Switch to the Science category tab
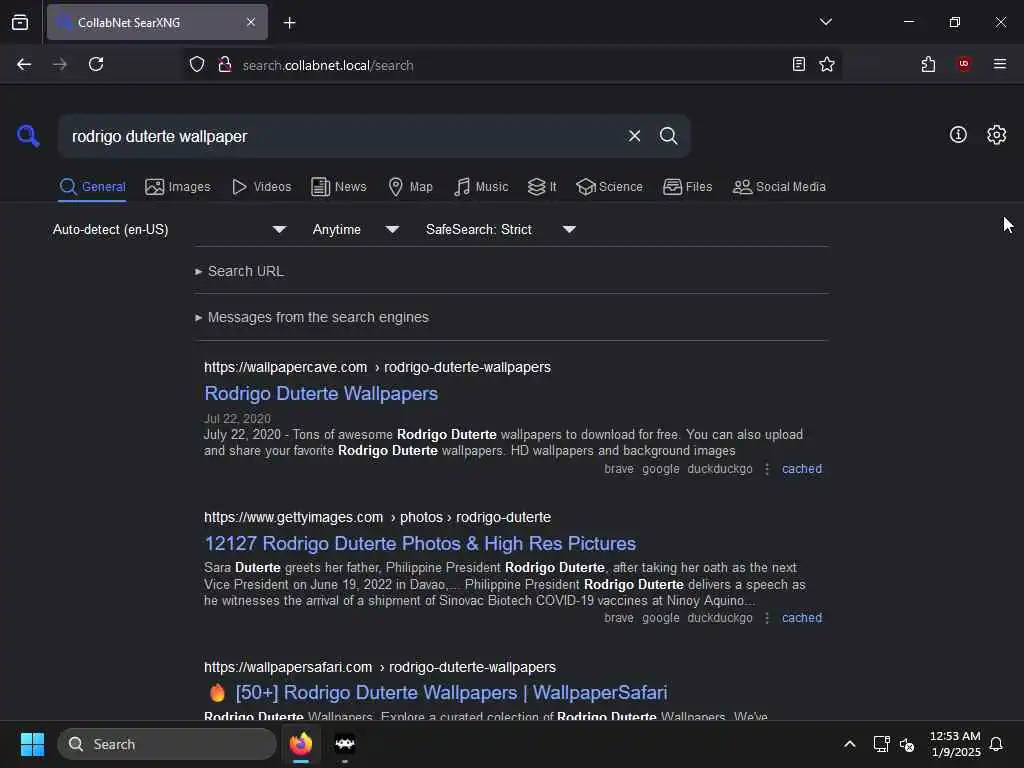Screen dimensions: 1024x768 click(x=609, y=187)
